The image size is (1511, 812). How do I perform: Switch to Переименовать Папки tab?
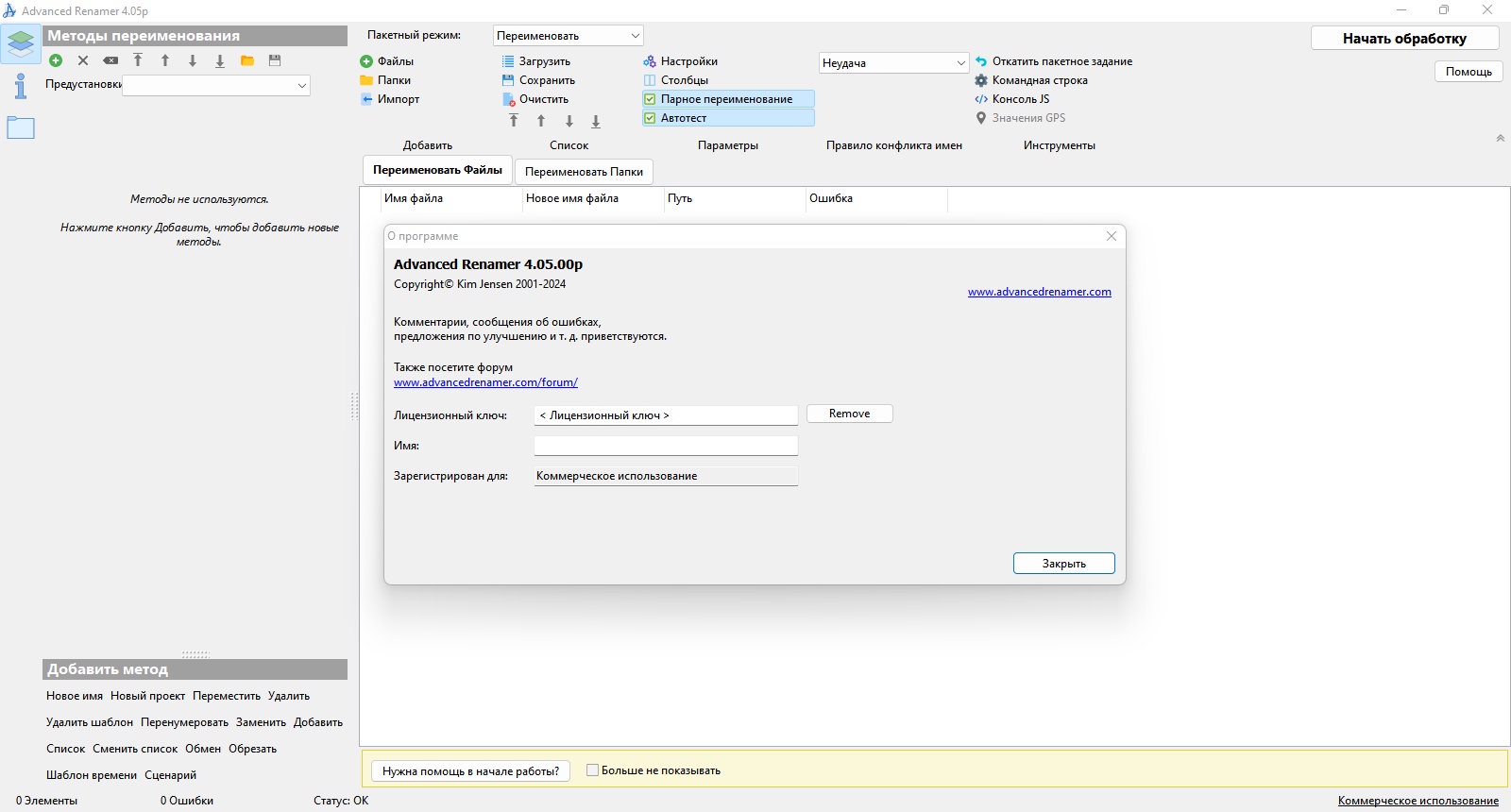(x=584, y=171)
